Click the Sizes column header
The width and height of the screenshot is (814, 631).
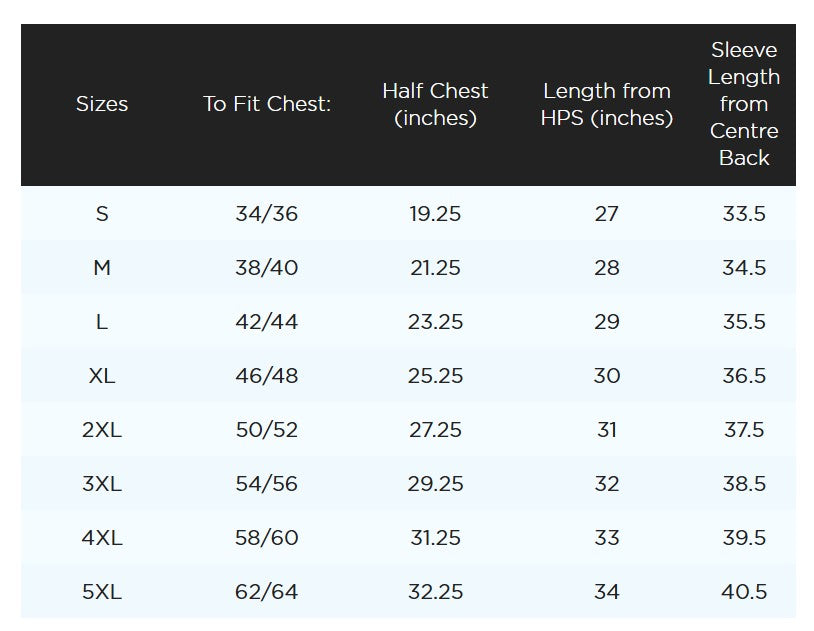[102, 104]
